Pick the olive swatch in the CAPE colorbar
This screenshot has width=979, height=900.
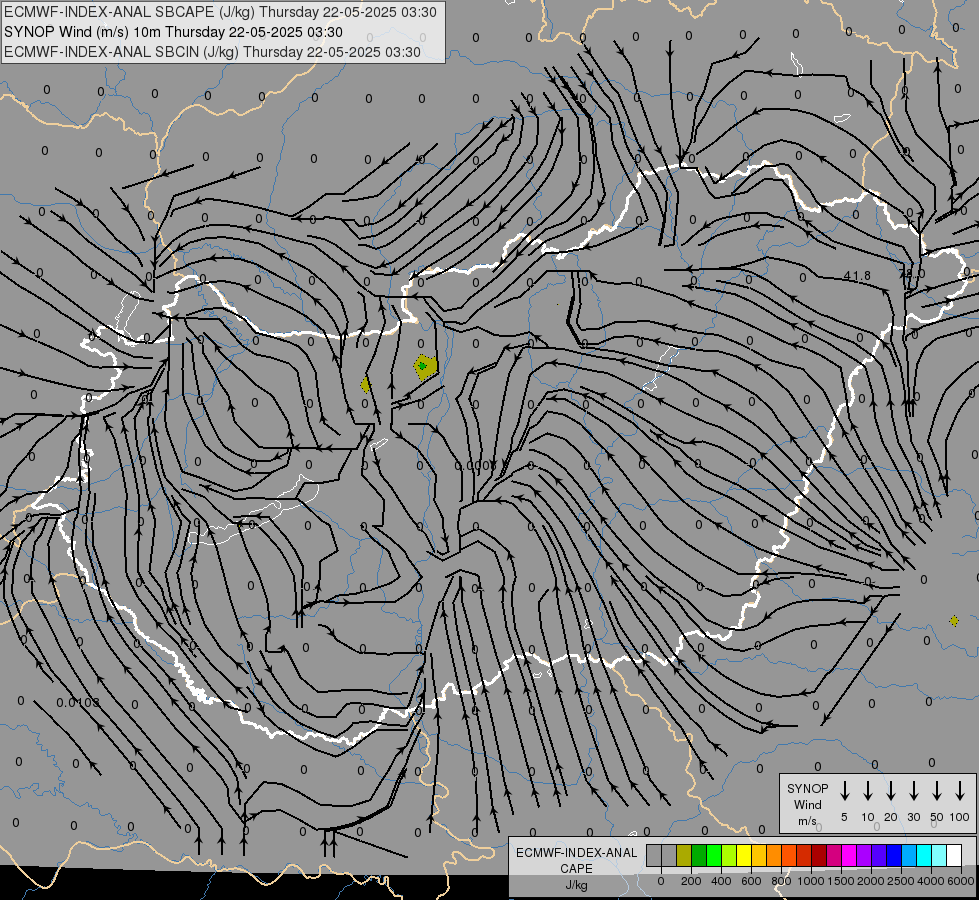pos(684,855)
